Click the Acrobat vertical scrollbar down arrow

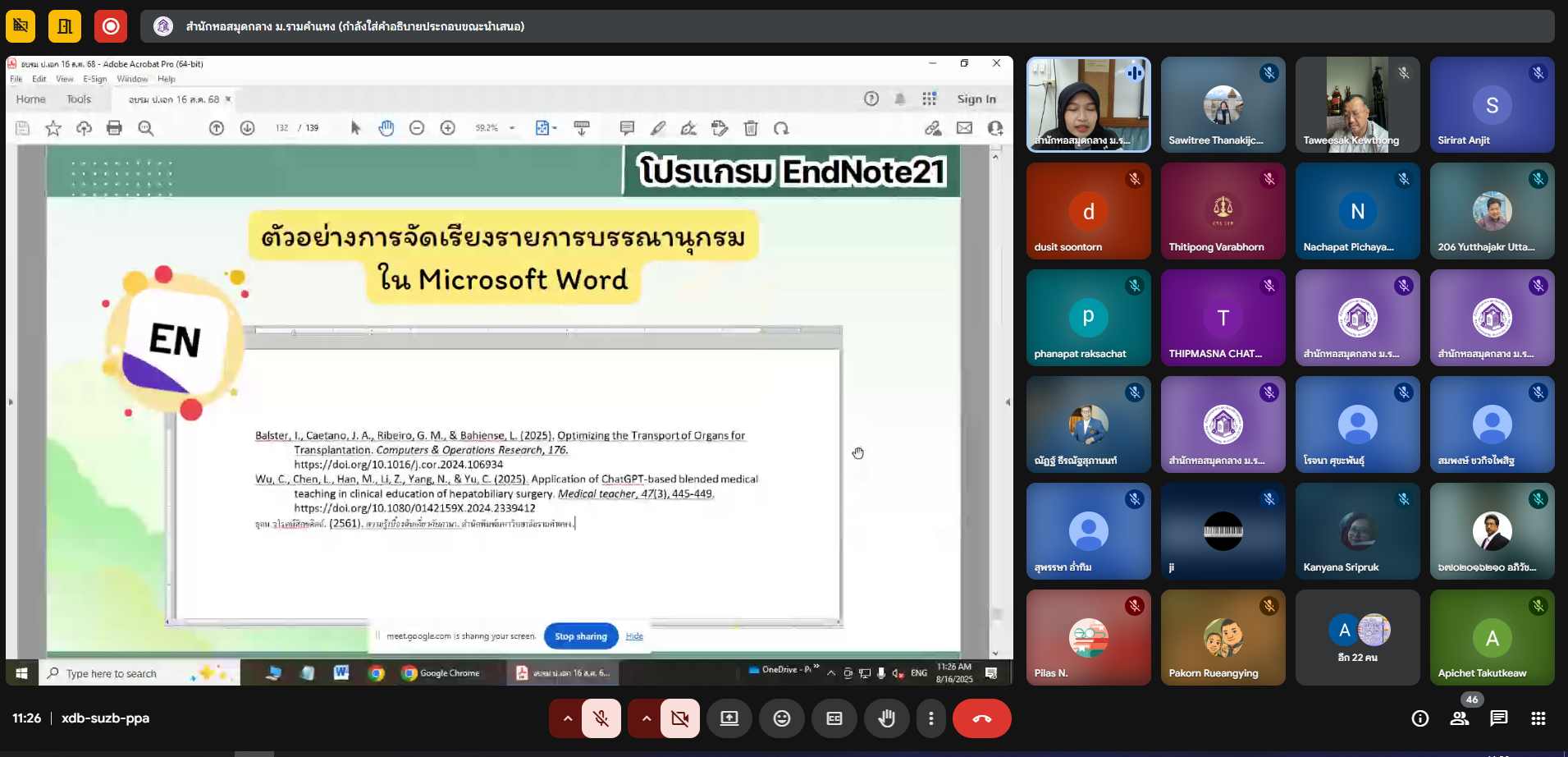pyautogui.click(x=995, y=654)
